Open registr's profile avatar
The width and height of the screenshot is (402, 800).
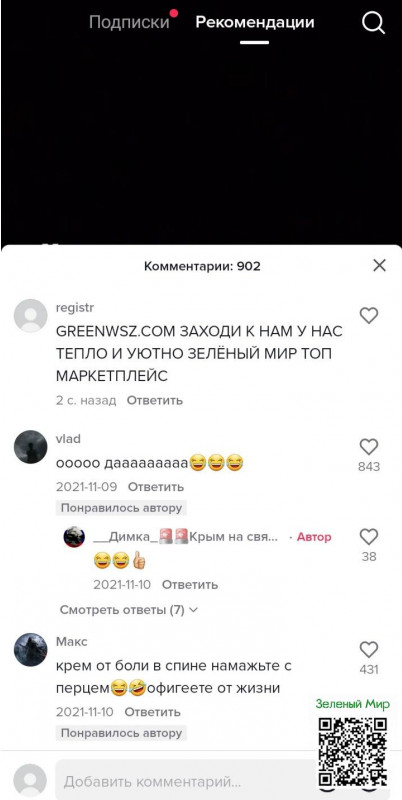[31, 316]
